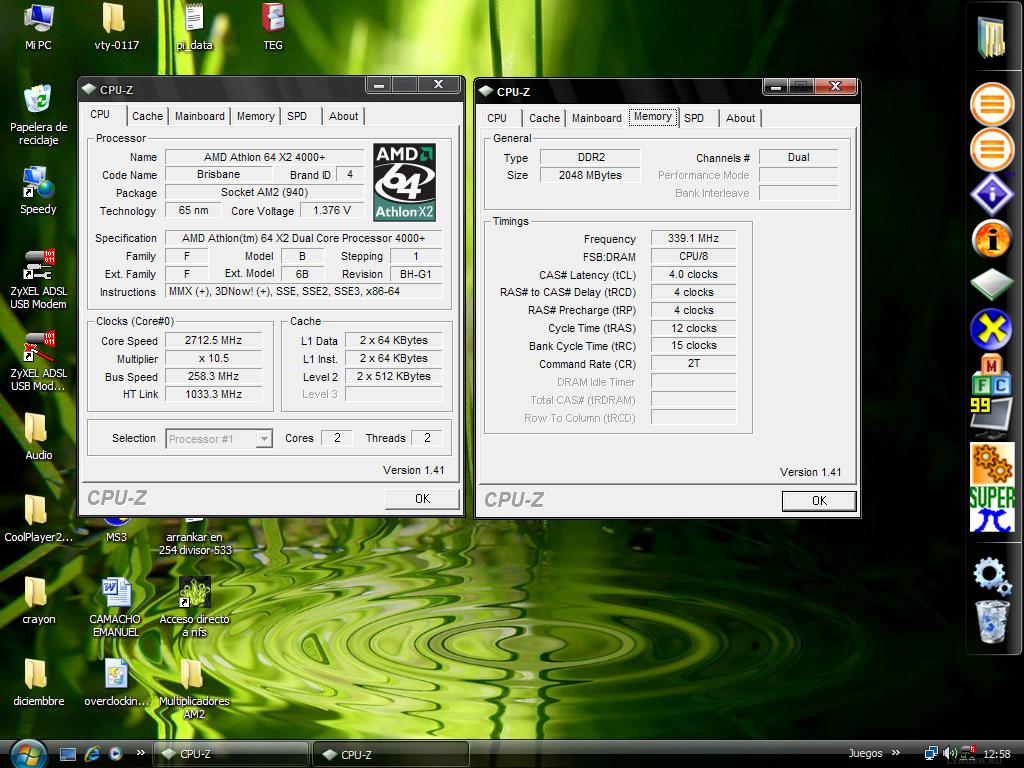Launch the MFC toy blocks dock icon

coord(991,374)
